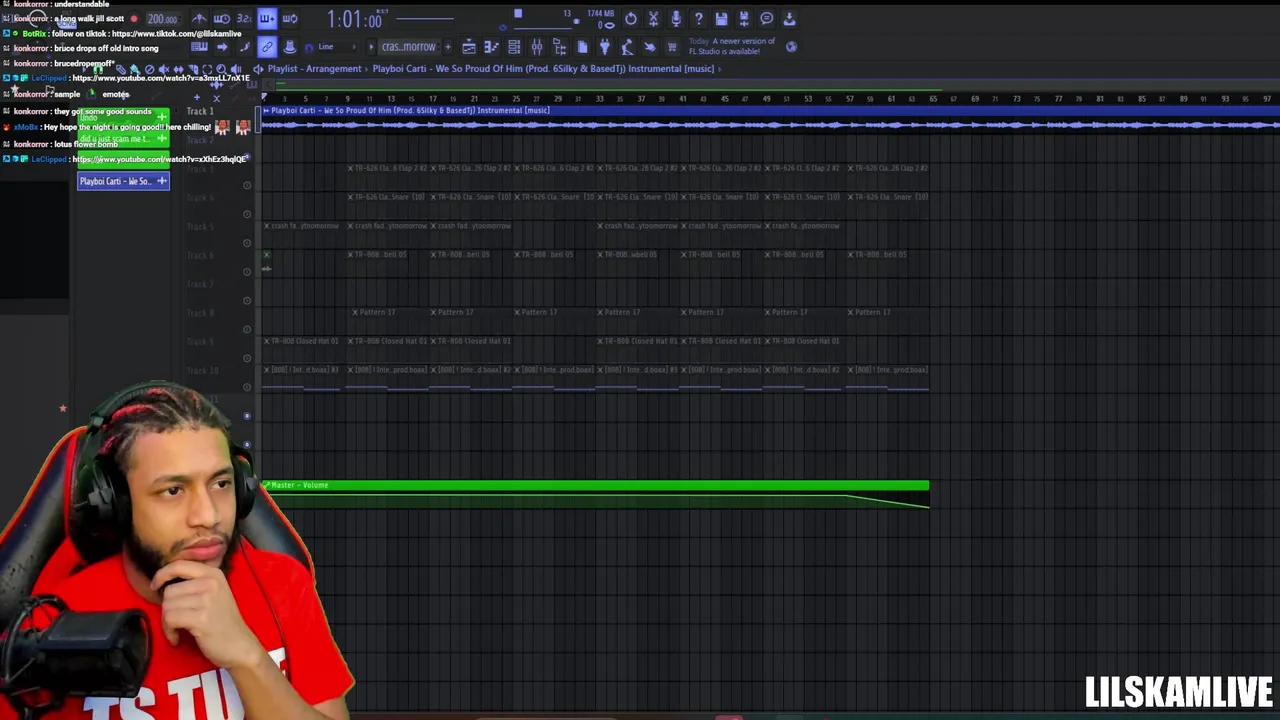This screenshot has height=720, width=1280.
Task: Click the globe online news icon
Action: click(x=791, y=47)
